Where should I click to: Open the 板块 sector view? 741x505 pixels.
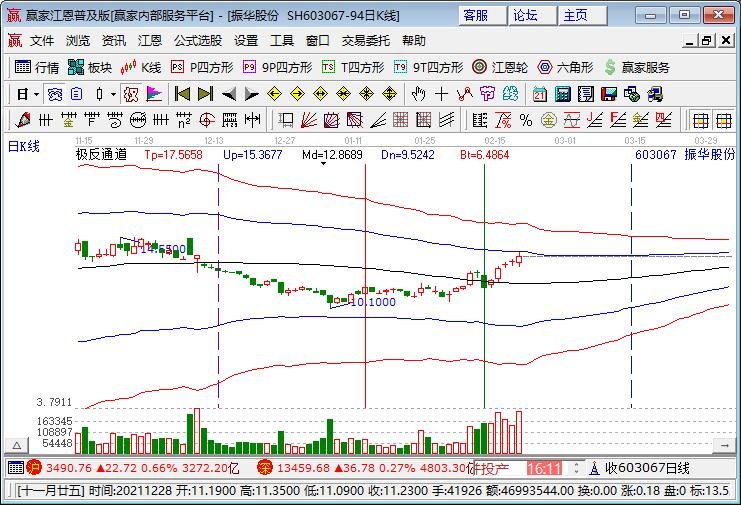(x=90, y=68)
